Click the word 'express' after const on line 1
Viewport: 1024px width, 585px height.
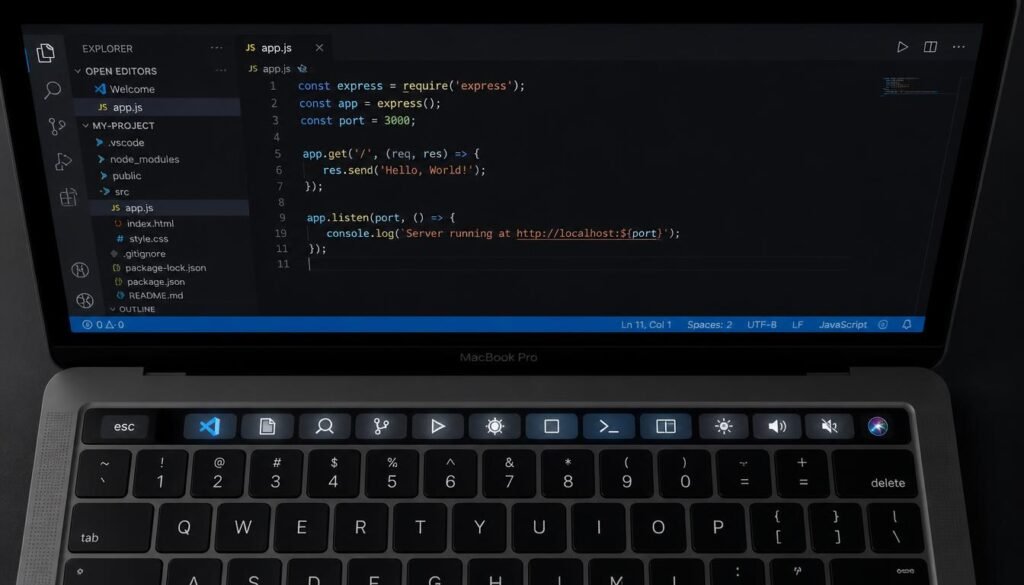[360, 86]
